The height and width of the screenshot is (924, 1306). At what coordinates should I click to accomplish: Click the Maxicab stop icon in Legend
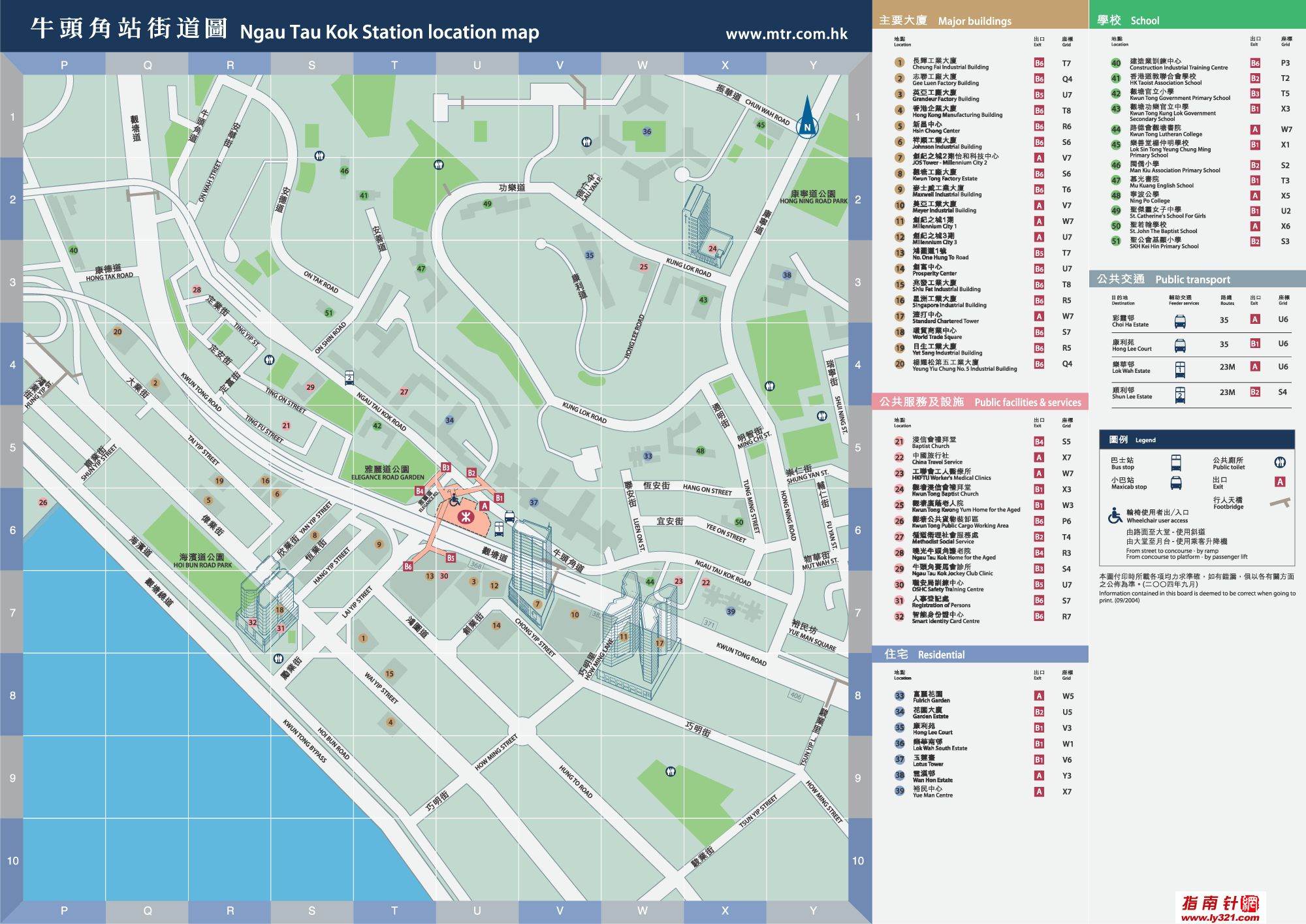(x=1176, y=483)
